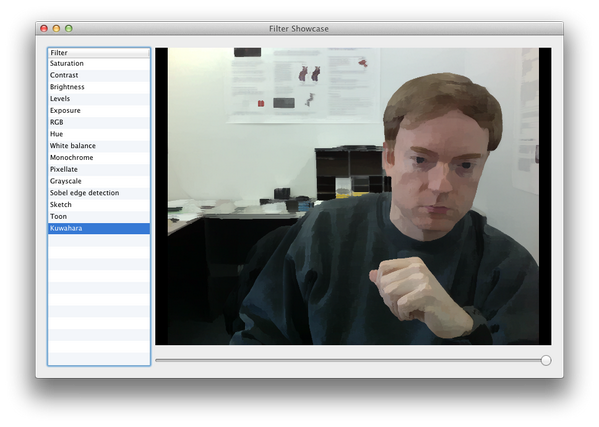Zoom the Filter Showcase window
Screen dimensions: 599x427
point(69,28)
